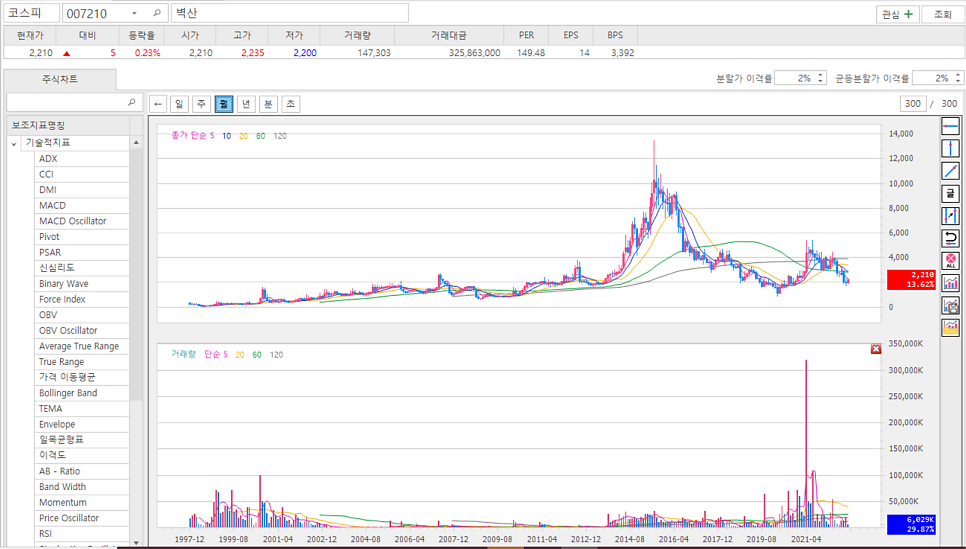The image size is (966, 549).
Task: Click the first 300 candle count field
Action: click(x=913, y=104)
